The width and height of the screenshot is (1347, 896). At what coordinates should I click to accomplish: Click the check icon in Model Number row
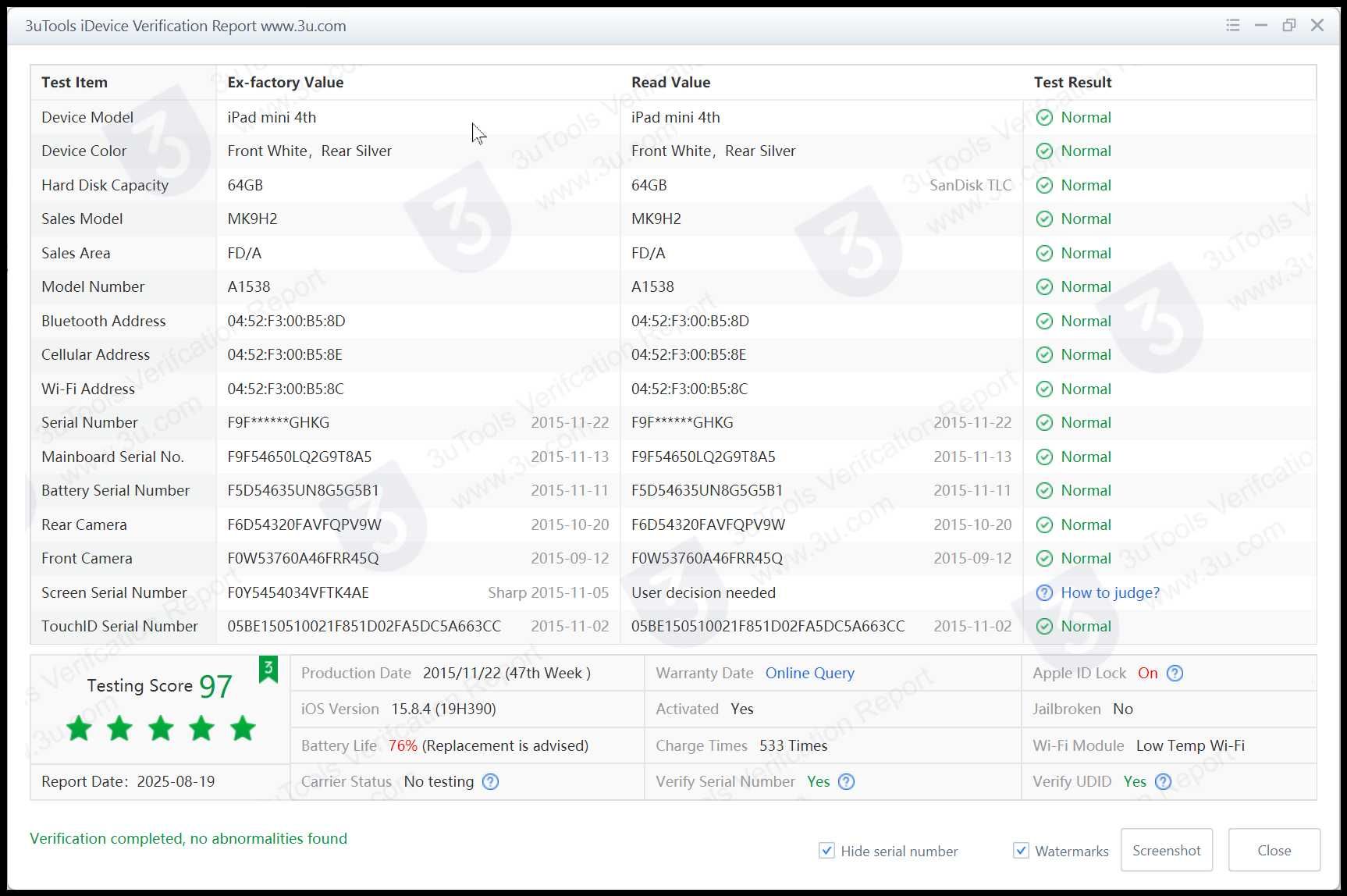coord(1044,286)
